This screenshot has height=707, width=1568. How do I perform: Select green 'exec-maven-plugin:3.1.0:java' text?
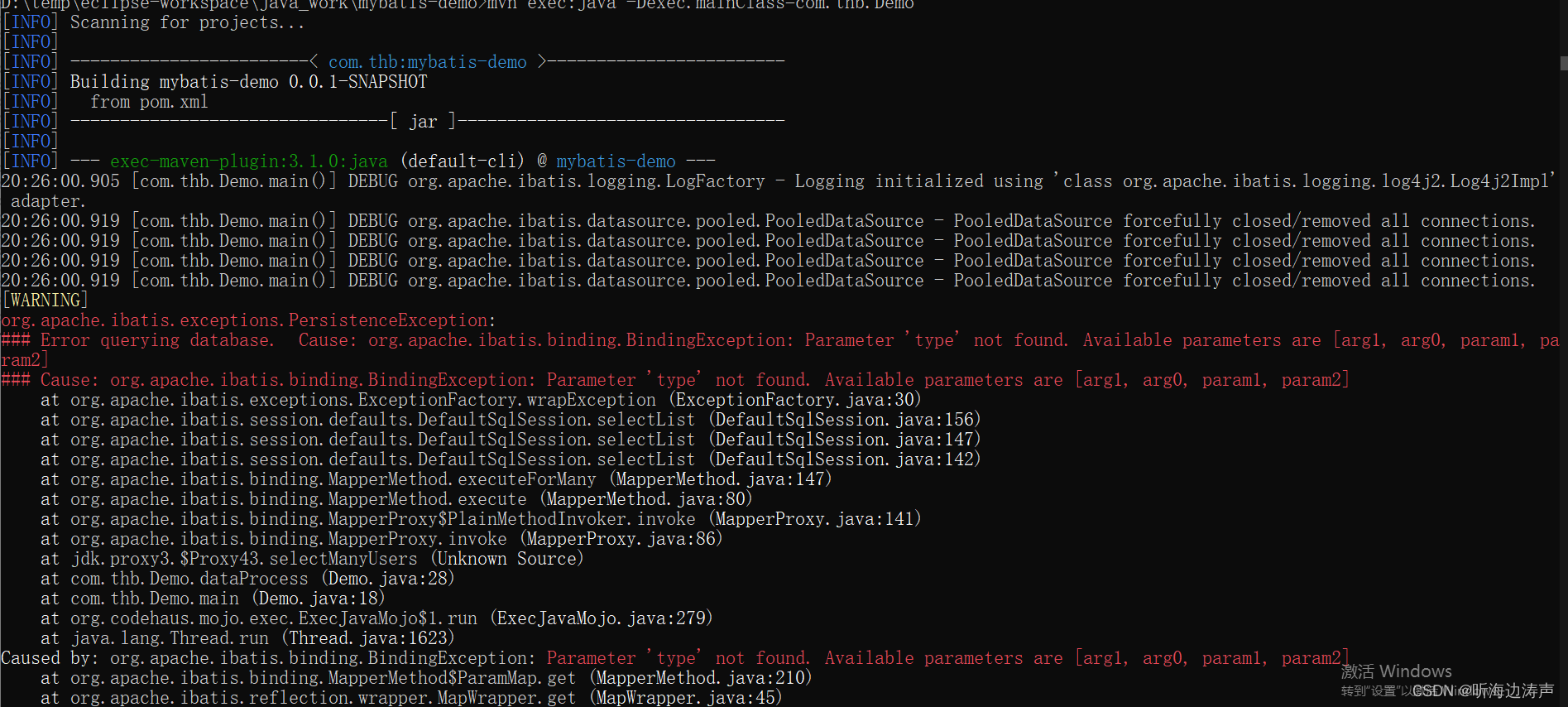[x=248, y=161]
